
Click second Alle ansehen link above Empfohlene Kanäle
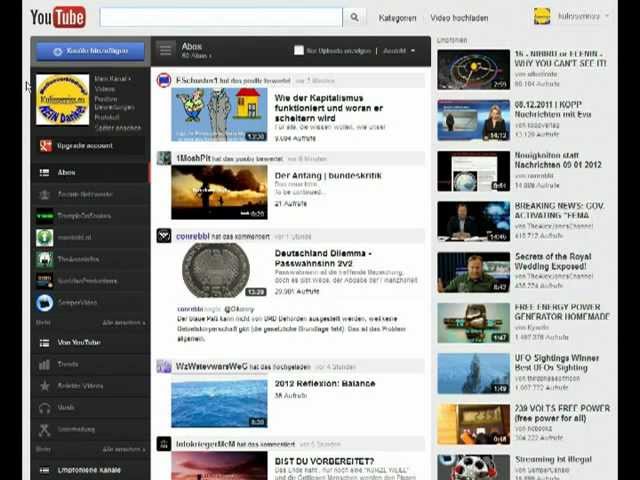point(123,449)
